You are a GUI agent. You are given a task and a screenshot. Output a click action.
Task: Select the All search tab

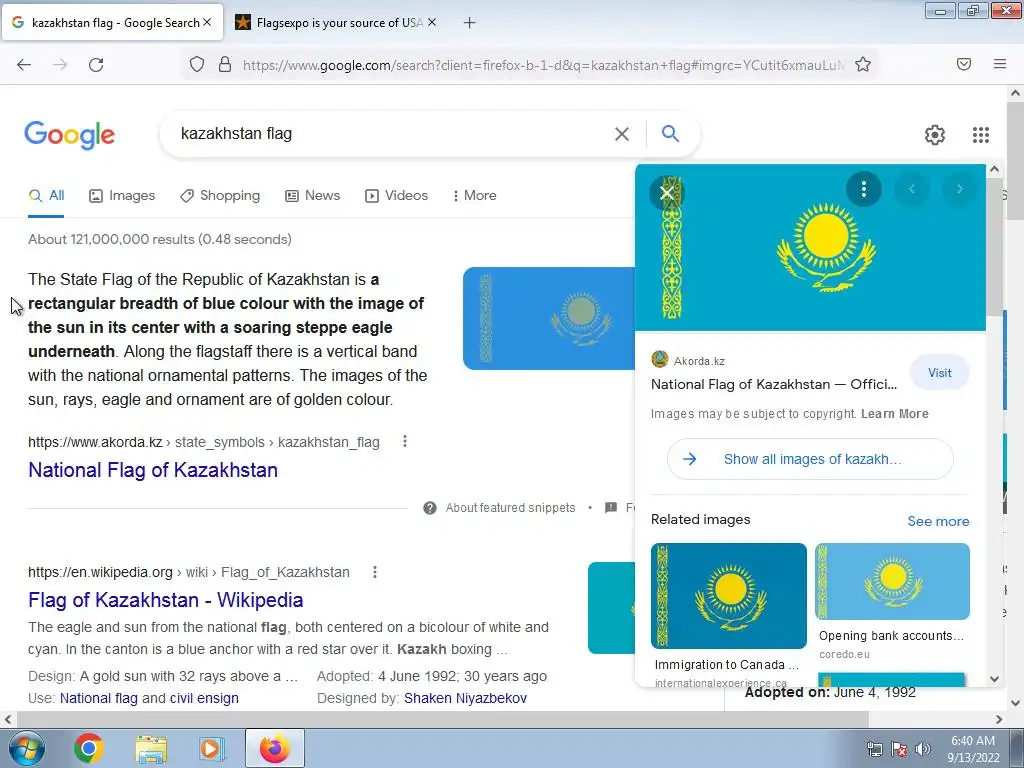pyautogui.click(x=46, y=195)
